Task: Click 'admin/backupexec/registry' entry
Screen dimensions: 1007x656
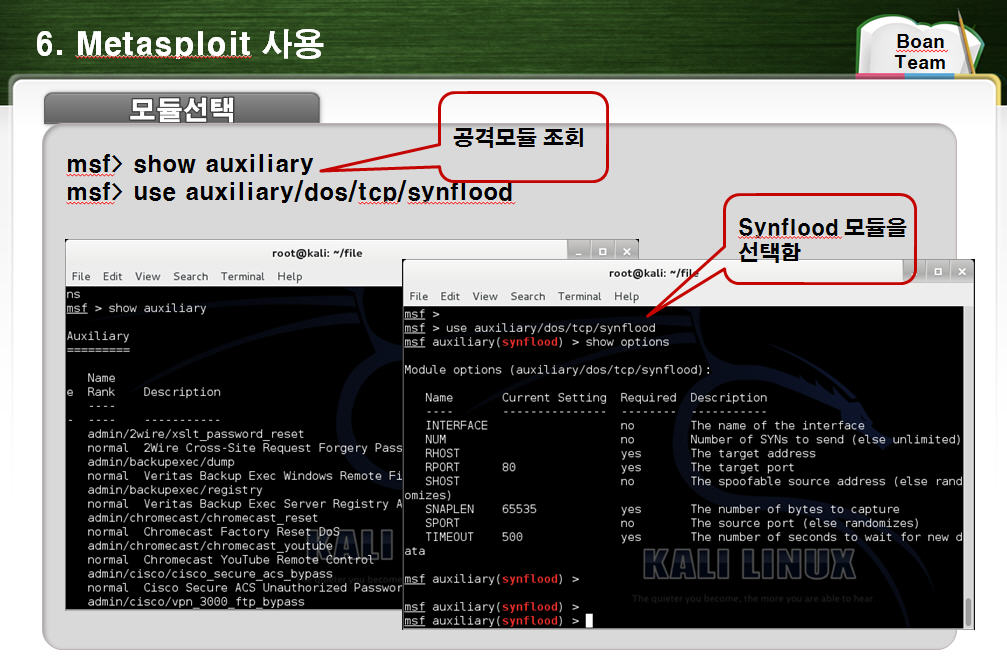Action: point(175,490)
